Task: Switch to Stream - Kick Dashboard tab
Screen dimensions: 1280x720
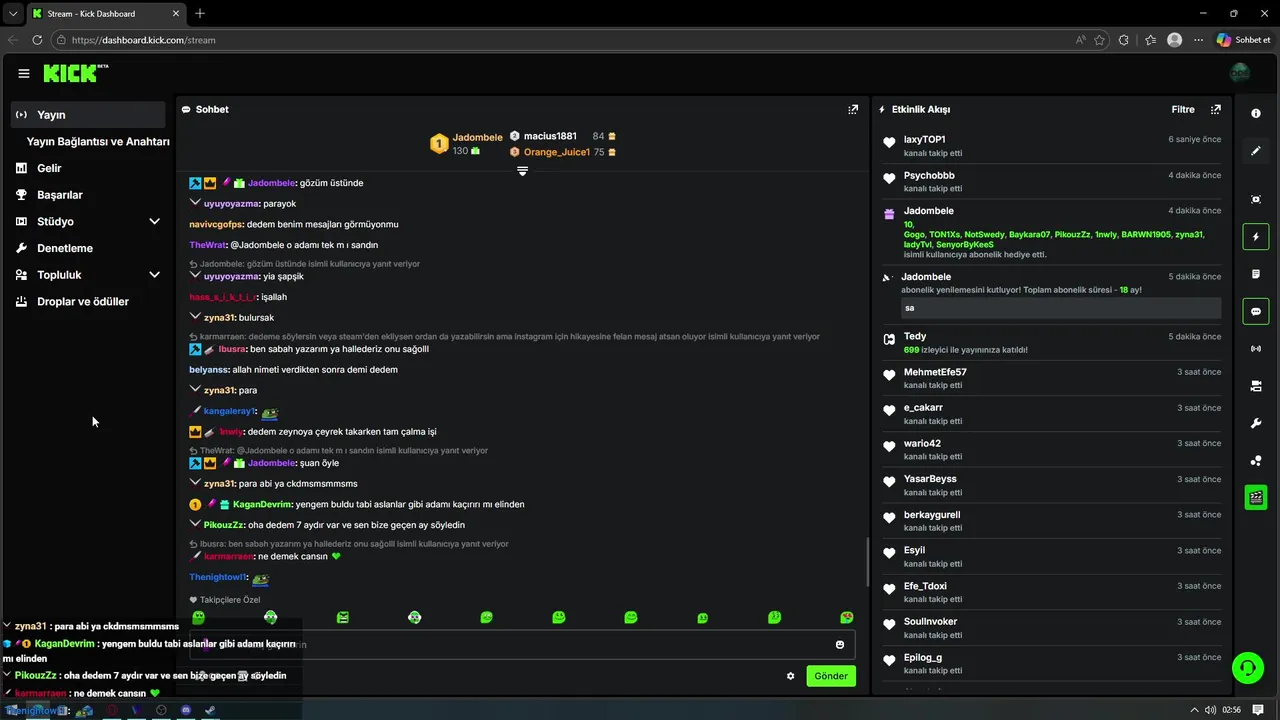Action: tap(105, 13)
